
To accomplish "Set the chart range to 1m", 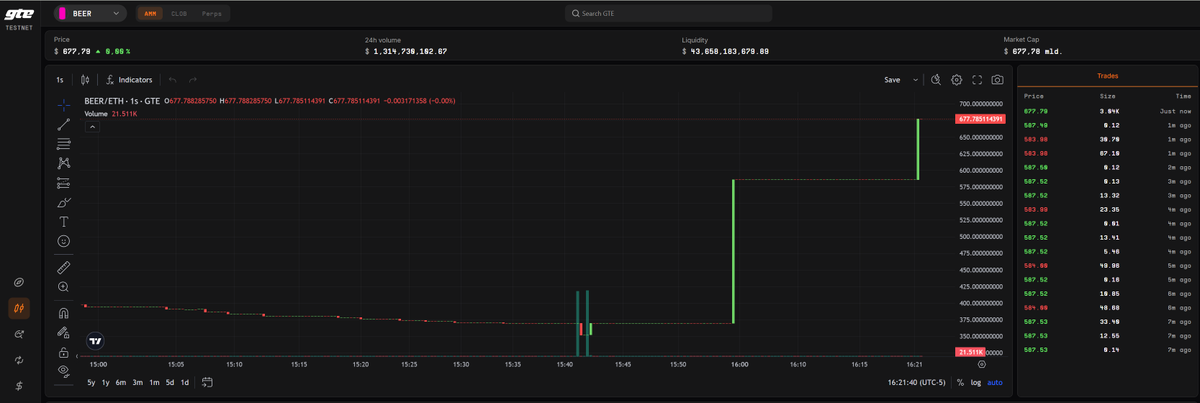I will point(154,382).
